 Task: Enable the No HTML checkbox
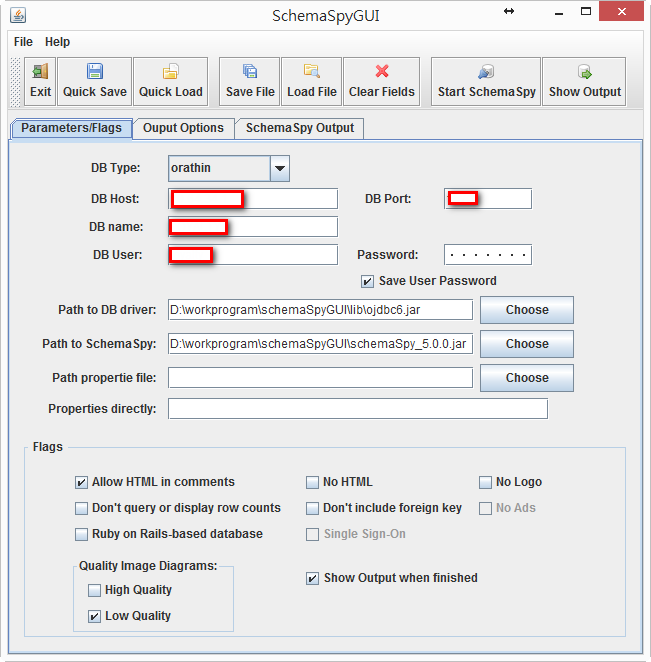click(x=312, y=482)
